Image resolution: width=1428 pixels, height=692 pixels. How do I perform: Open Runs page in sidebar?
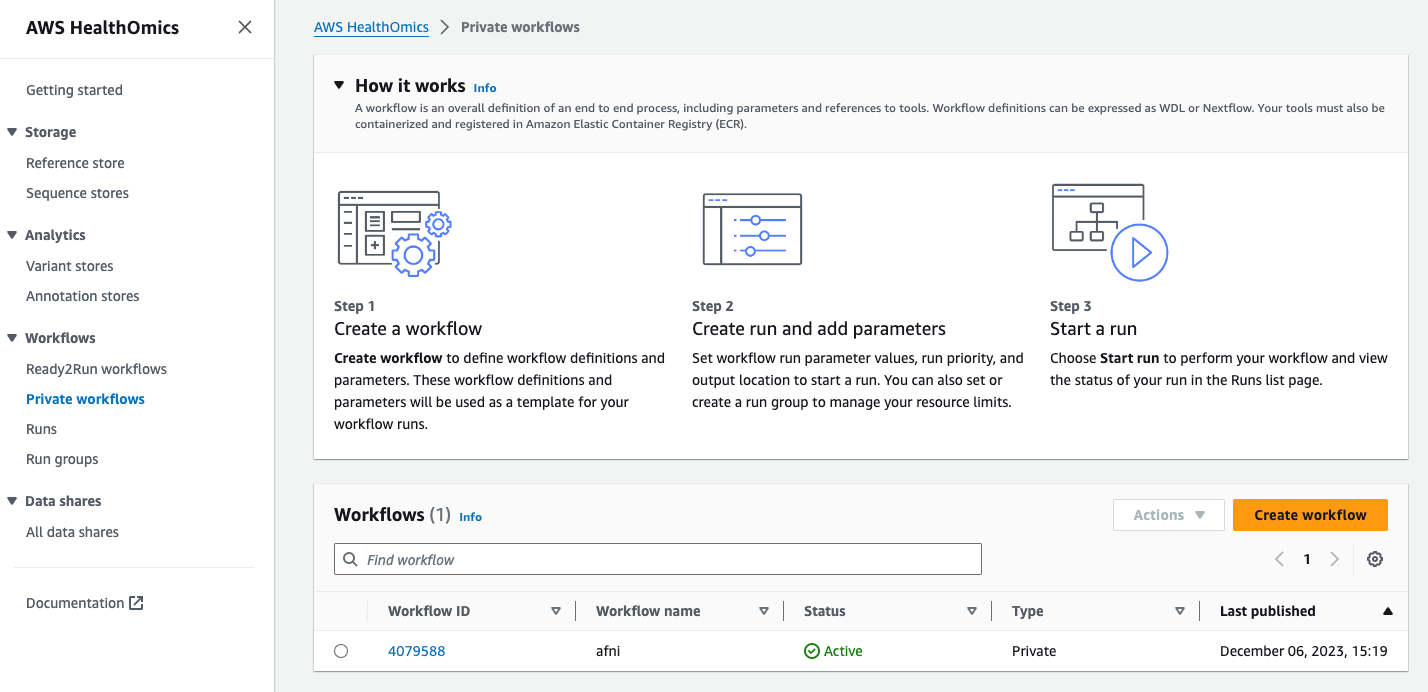[x=41, y=429]
